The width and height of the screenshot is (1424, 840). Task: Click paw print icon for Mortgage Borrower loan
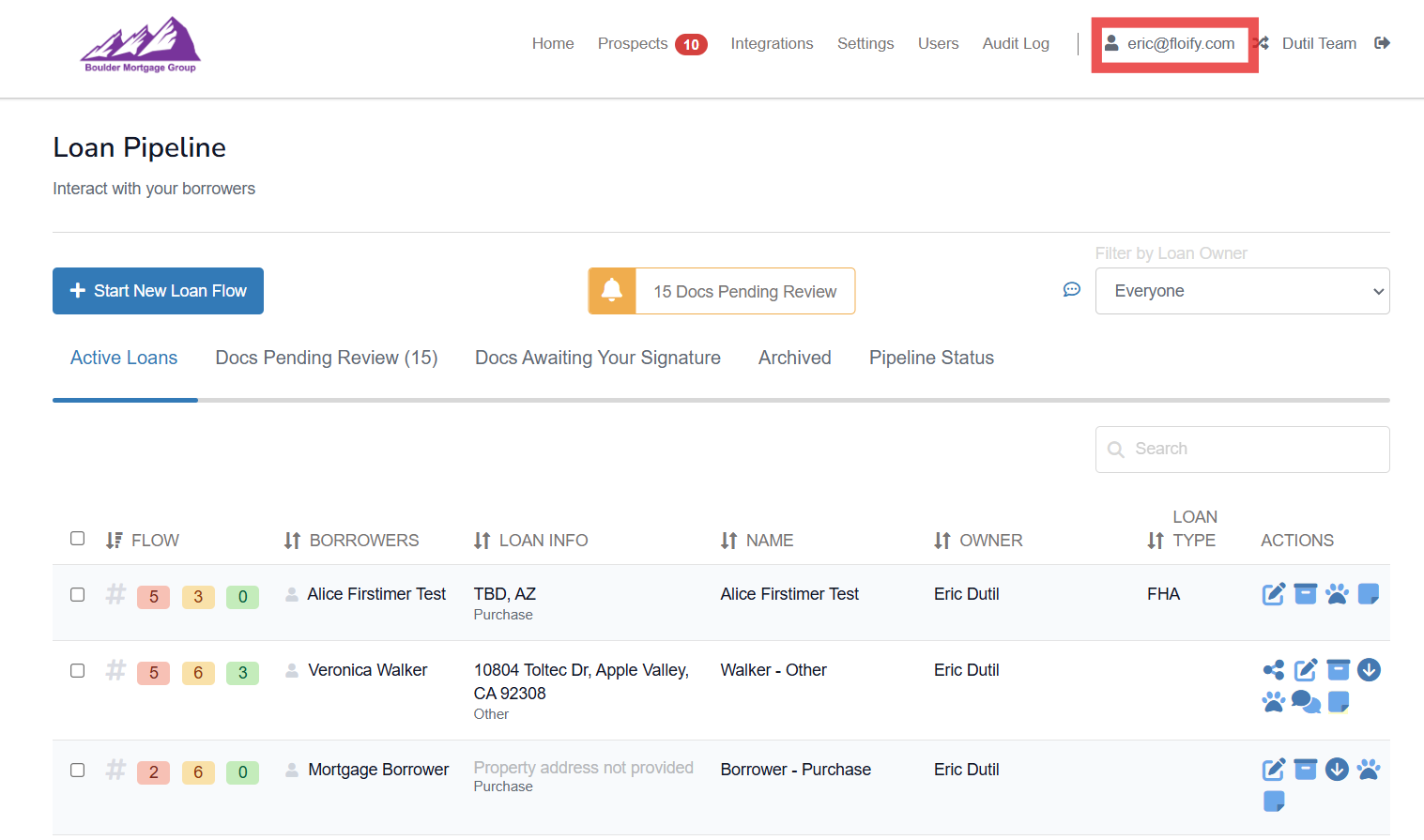(x=1369, y=770)
